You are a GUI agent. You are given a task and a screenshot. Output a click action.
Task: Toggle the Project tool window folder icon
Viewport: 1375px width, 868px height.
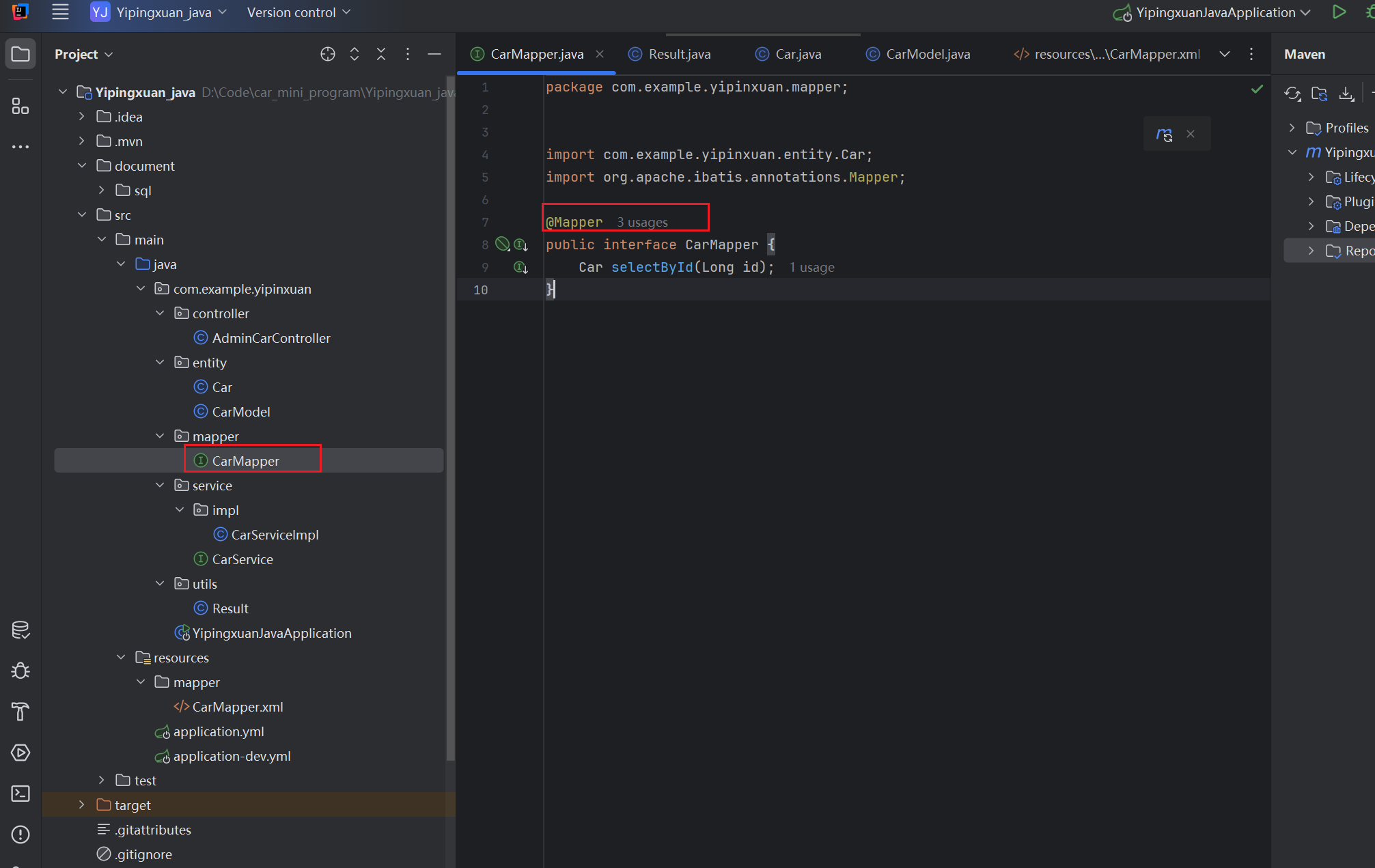point(20,54)
